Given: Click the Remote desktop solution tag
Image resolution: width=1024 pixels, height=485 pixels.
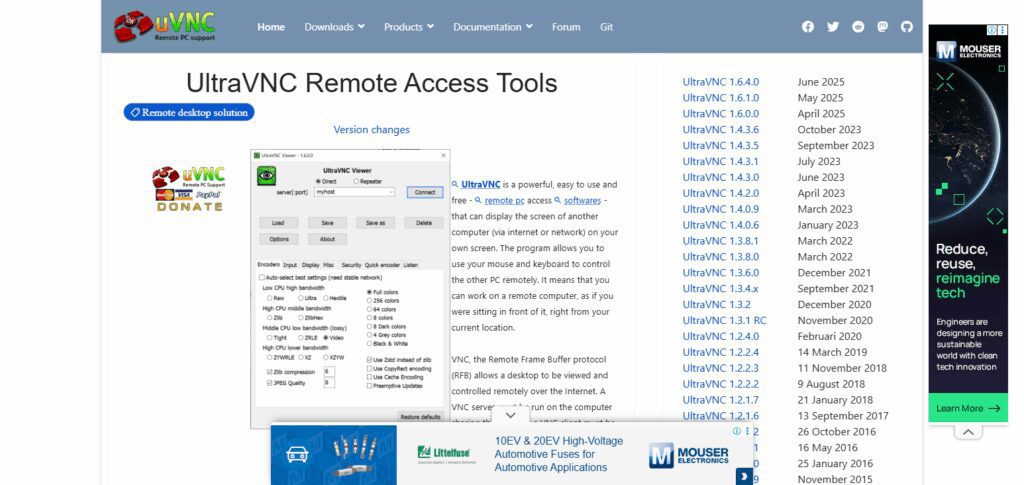Looking at the screenshot, I should coord(189,112).
